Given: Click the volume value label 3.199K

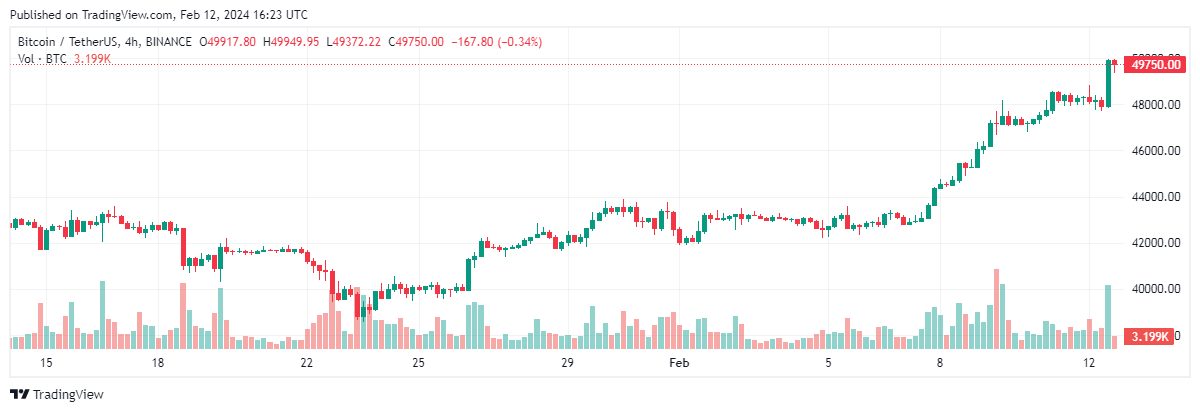Looking at the screenshot, I should pyautogui.click(x=1148, y=336).
